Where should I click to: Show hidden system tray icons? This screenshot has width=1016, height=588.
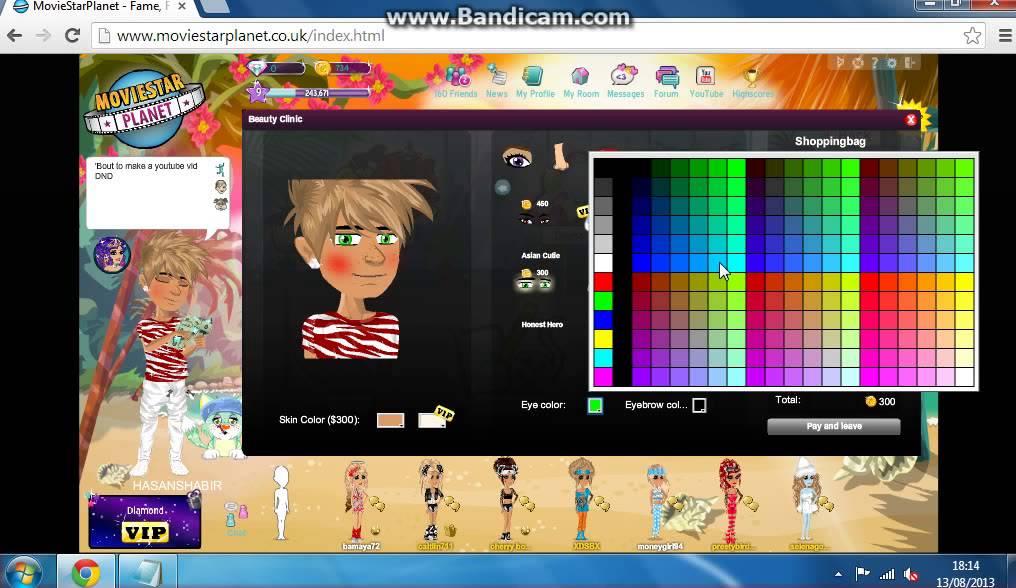(838, 574)
